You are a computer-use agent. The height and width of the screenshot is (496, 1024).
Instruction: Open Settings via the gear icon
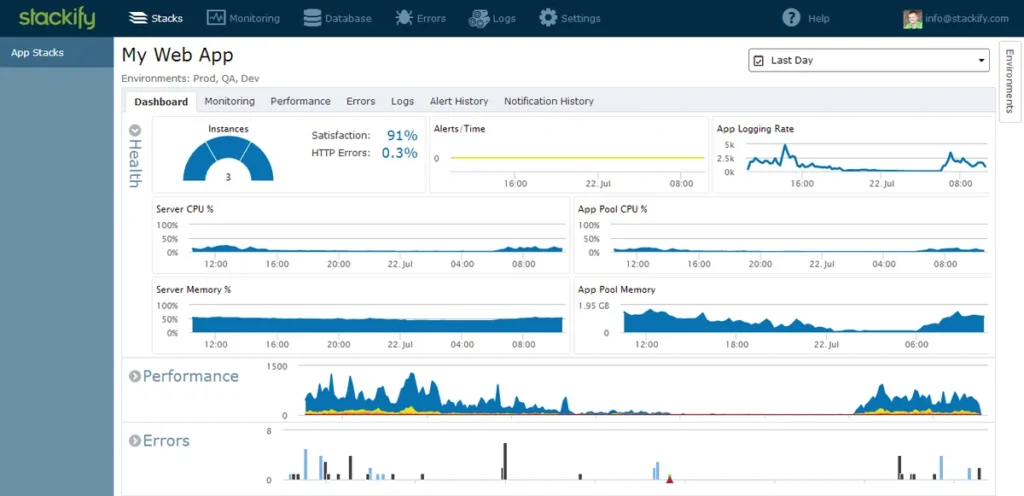(x=548, y=18)
